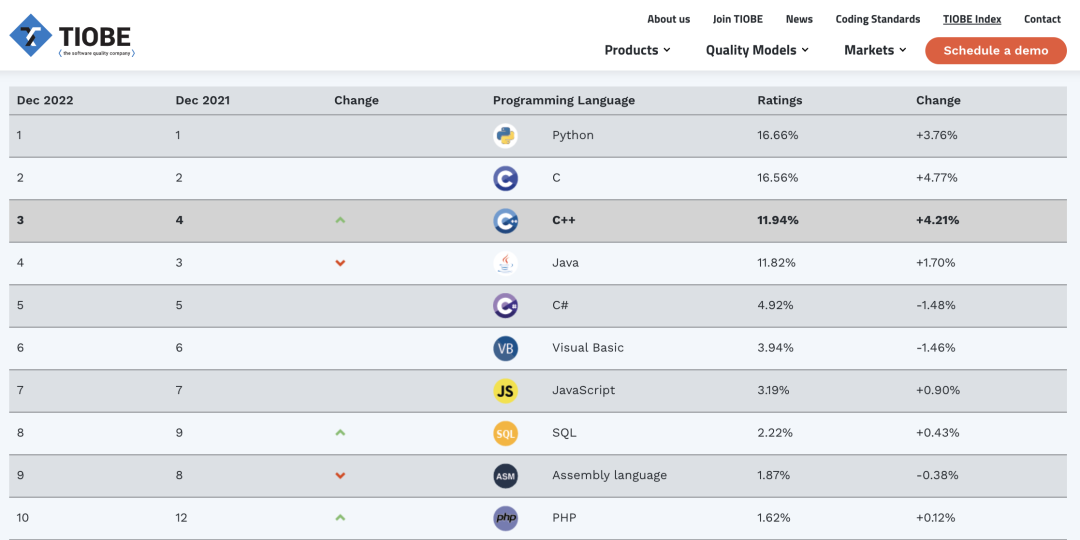Screen dimensions: 1080x540
Task: Click the Python language icon
Action: coord(505,136)
